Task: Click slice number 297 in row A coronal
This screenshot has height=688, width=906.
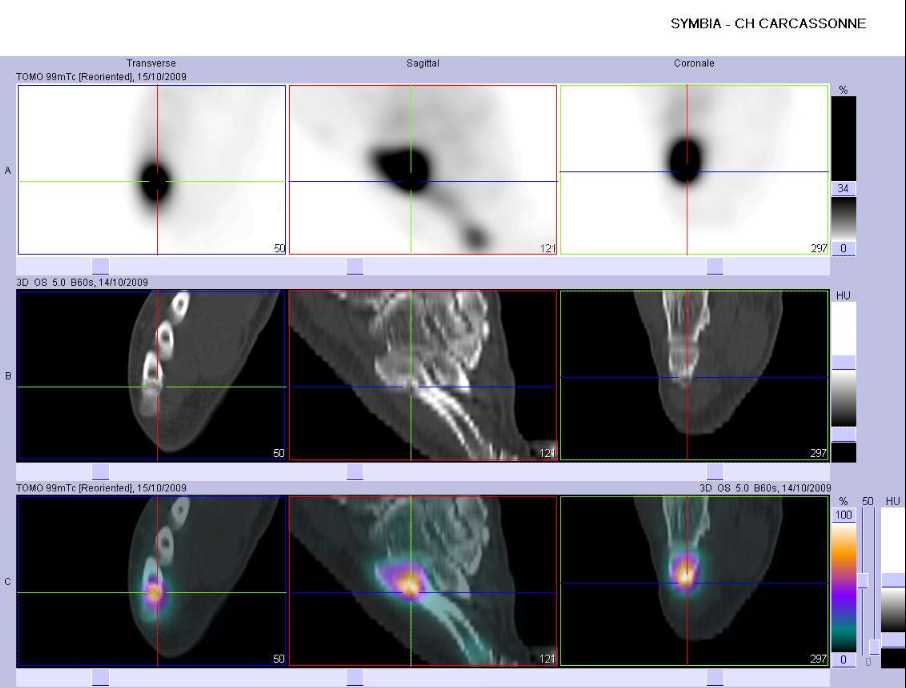Action: pyautogui.click(x=819, y=248)
